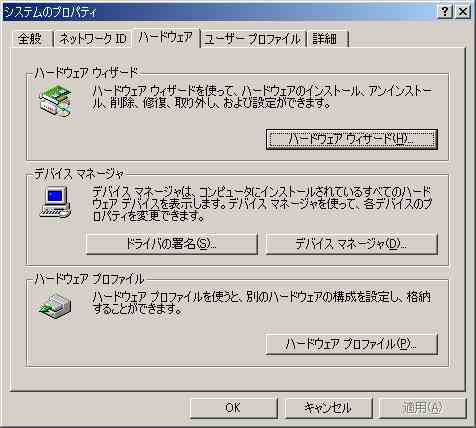Screen dimensions: 476x428
Task: Open ドライバの署名(S)... settings
Action: 172,244
